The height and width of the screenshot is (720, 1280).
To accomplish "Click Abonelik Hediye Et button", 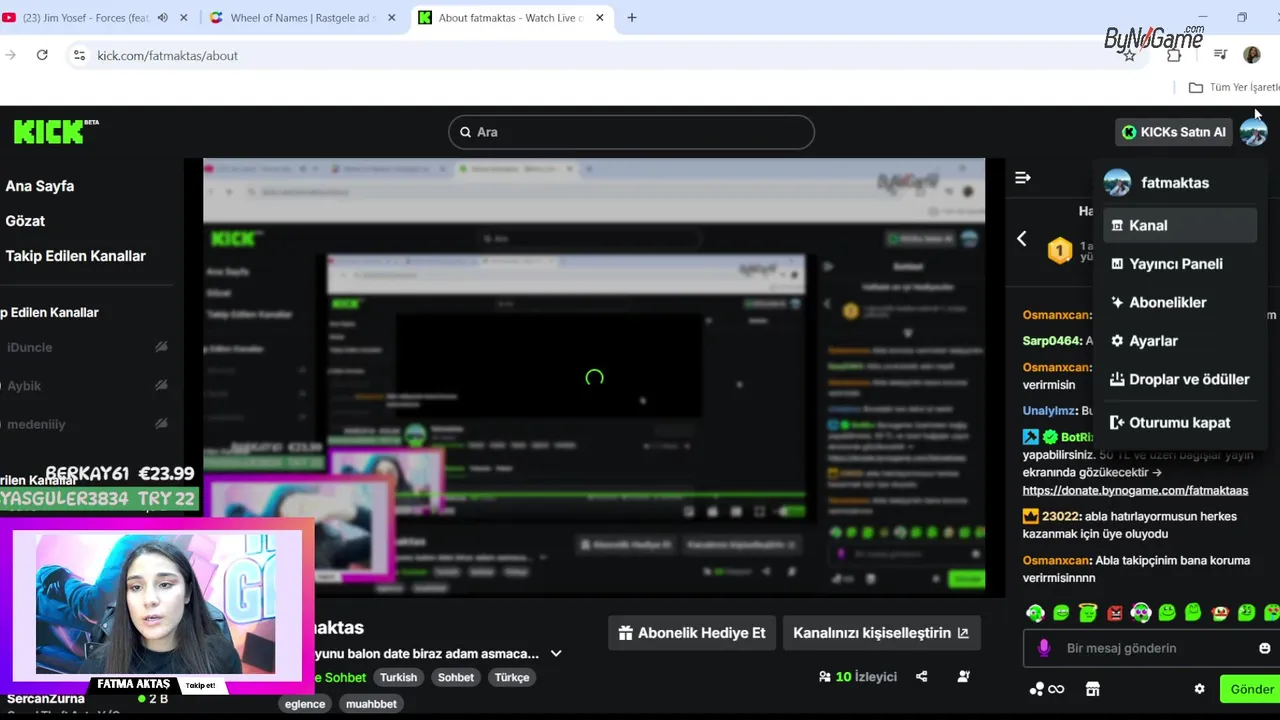I will coord(692,633).
